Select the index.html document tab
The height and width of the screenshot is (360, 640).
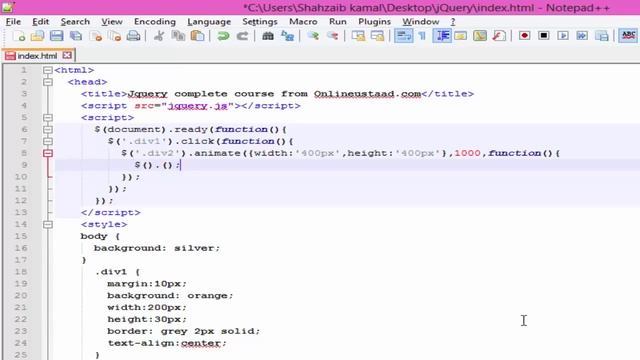(x=38, y=56)
